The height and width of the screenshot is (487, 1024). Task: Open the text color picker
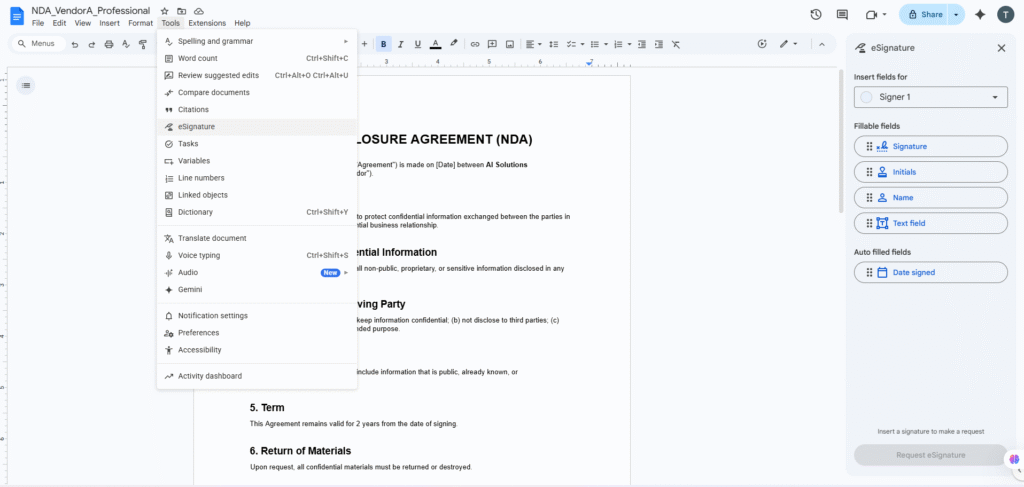coord(435,44)
